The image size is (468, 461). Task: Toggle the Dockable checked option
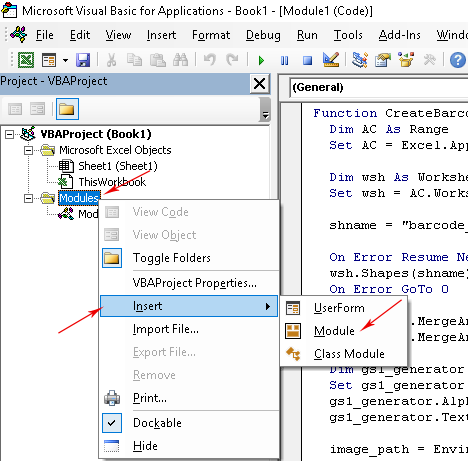coord(189,423)
